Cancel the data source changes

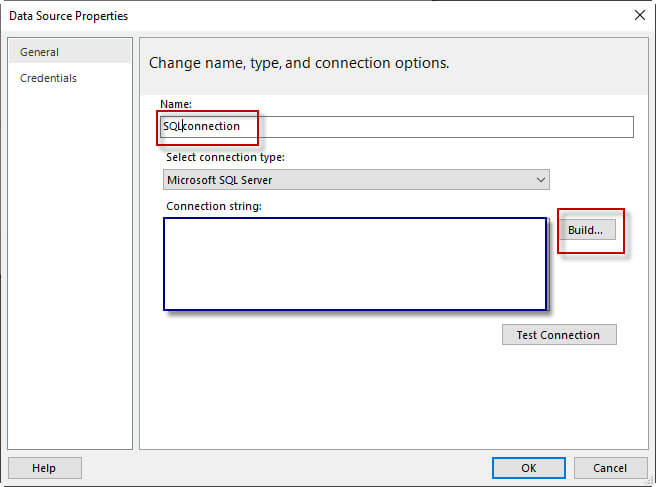click(610, 468)
